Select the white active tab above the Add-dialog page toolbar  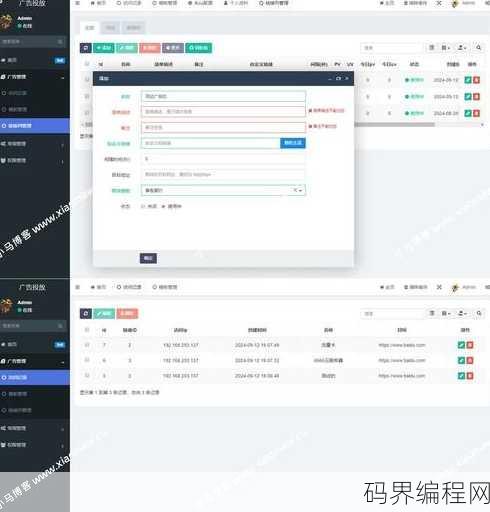(x=90, y=28)
